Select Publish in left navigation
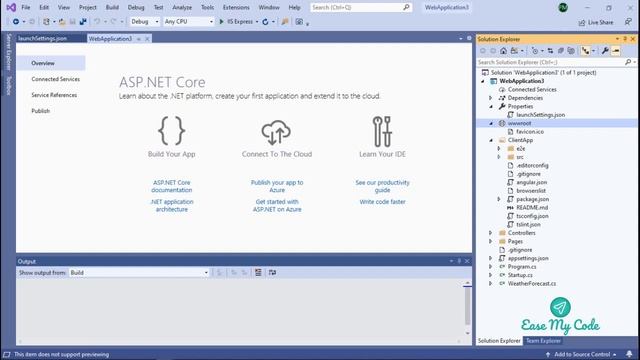 (40, 111)
